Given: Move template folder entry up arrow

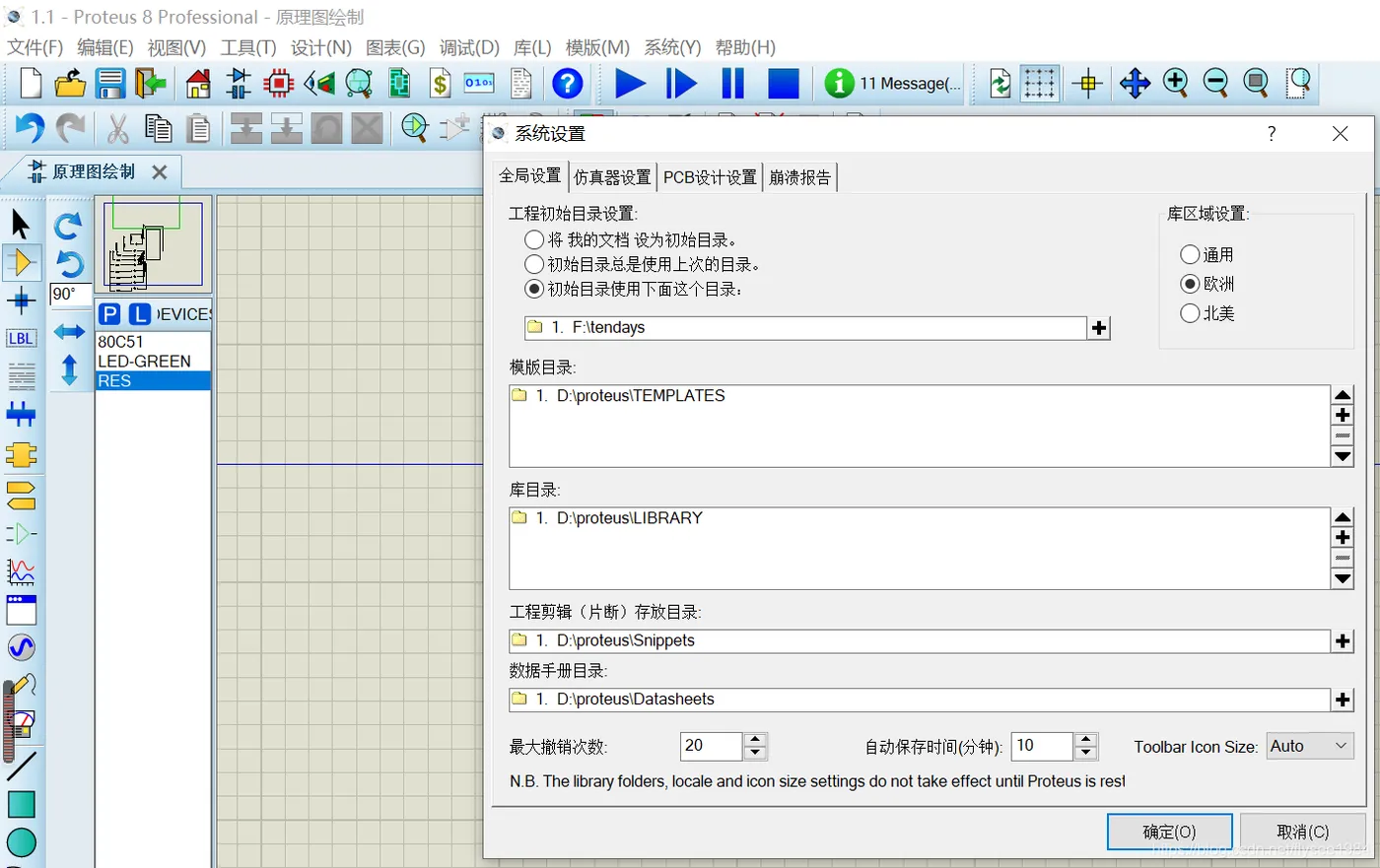Looking at the screenshot, I should tap(1343, 395).
